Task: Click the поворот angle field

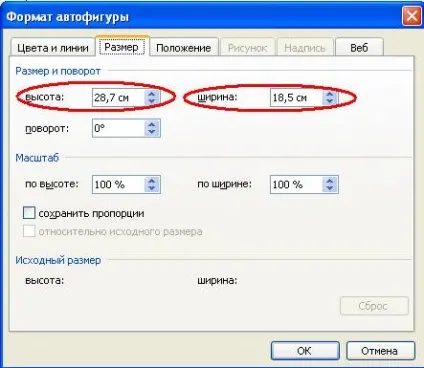Action: click(119, 128)
